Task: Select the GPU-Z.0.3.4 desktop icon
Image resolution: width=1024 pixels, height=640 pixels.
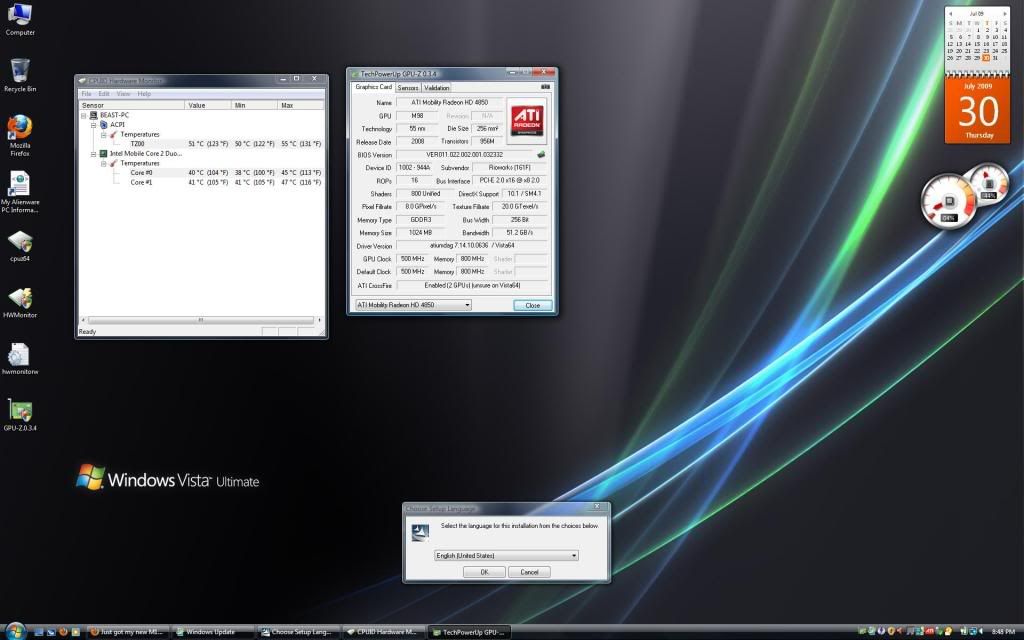Action: pos(20,415)
